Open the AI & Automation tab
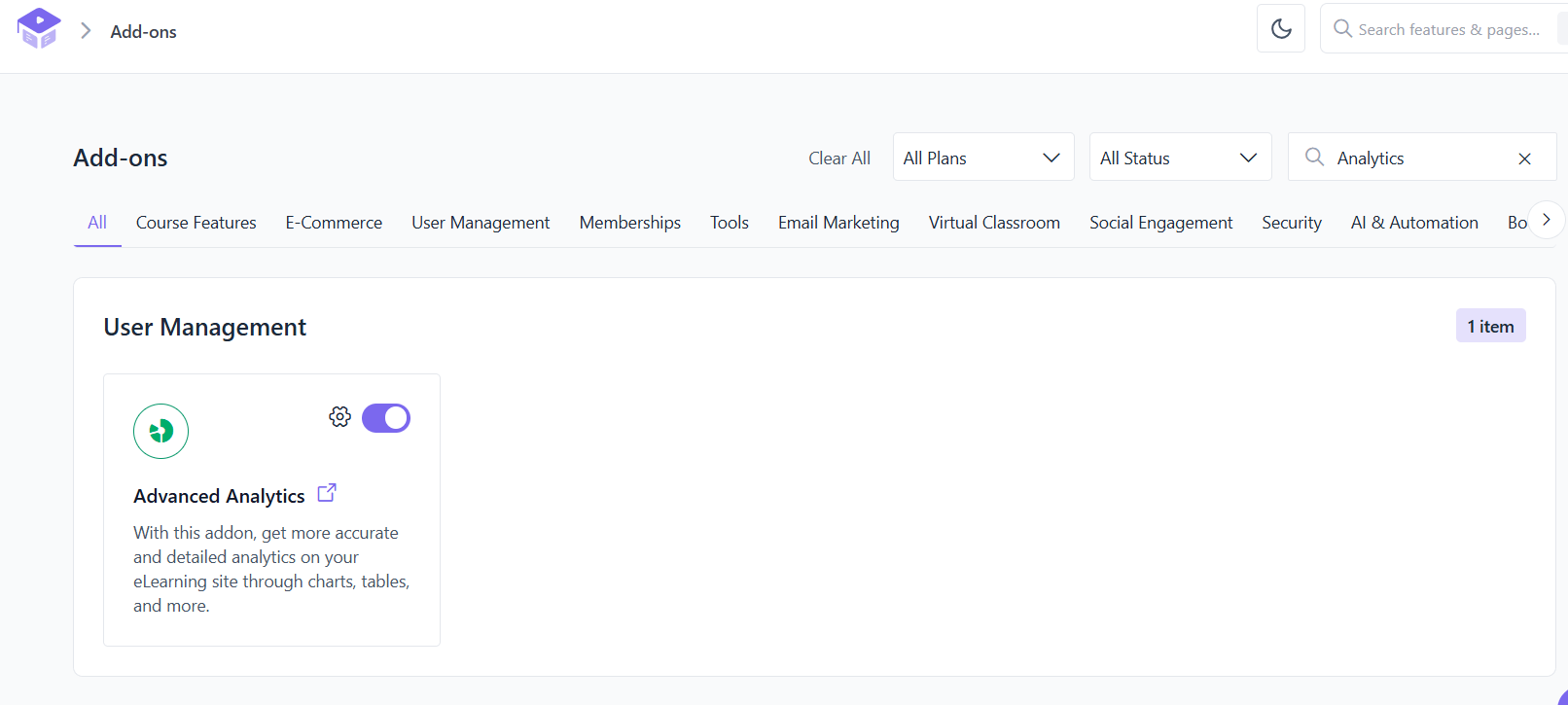This screenshot has height=705, width=1568. click(1414, 223)
